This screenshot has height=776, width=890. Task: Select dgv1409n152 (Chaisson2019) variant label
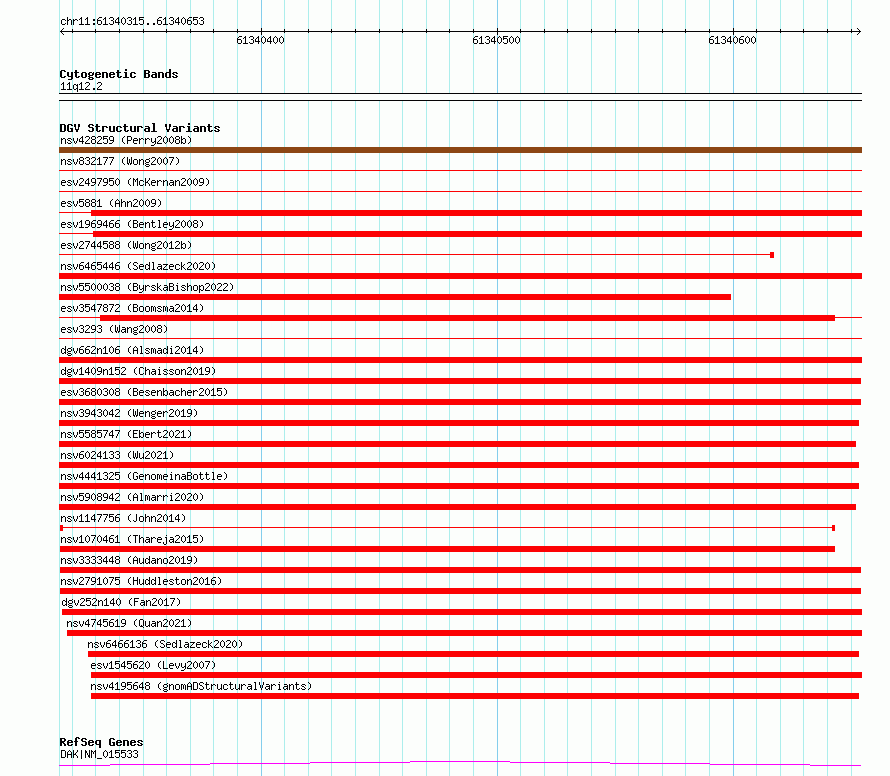(138, 371)
